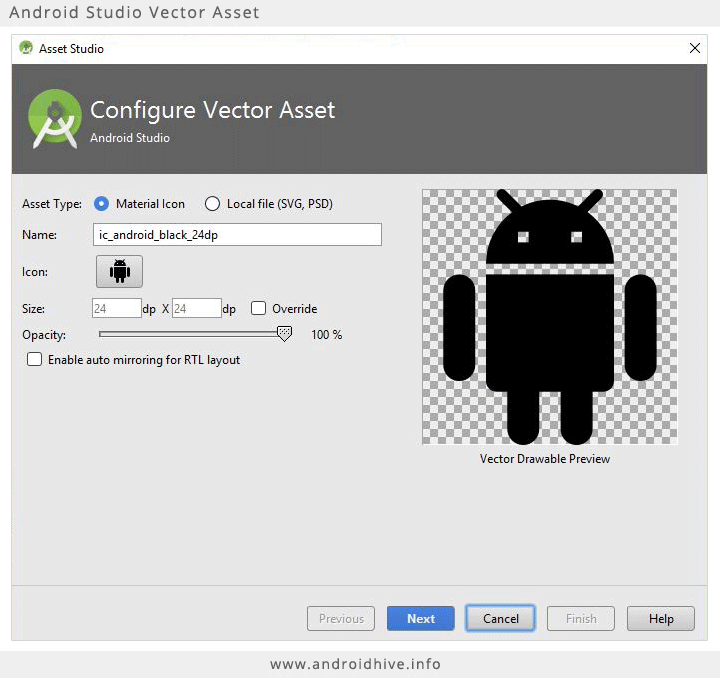The image size is (720, 678).
Task: Click the Next button
Action: (x=421, y=618)
